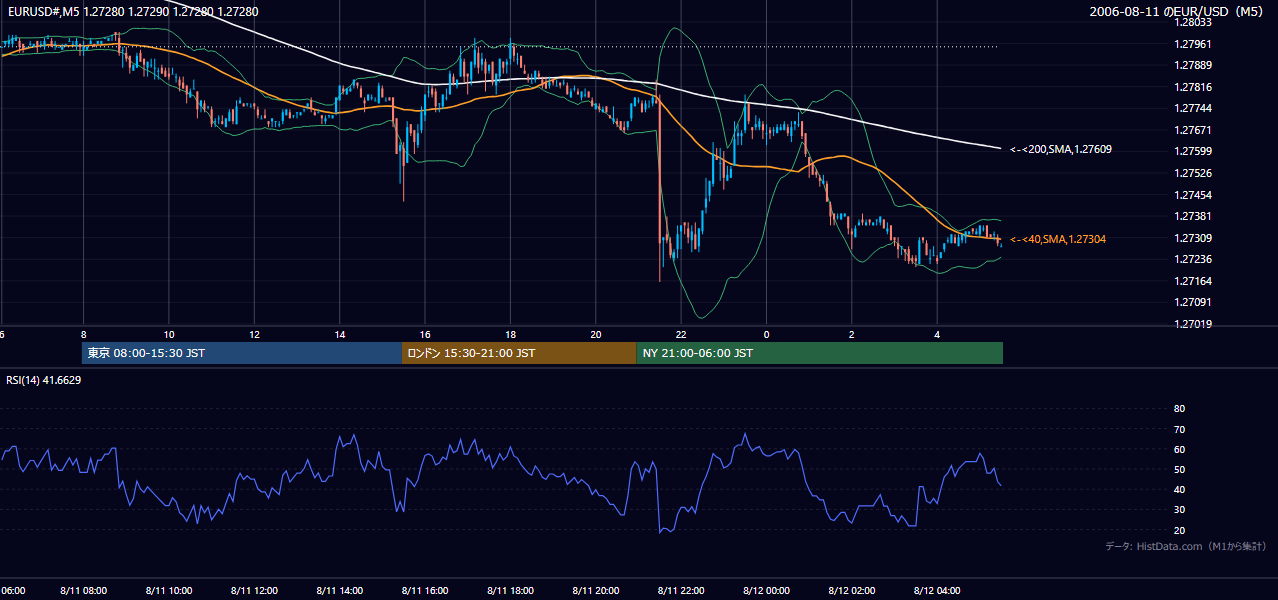The height and width of the screenshot is (600, 1278).
Task: Click price axis value 1.27381
Action: (x=1194, y=216)
